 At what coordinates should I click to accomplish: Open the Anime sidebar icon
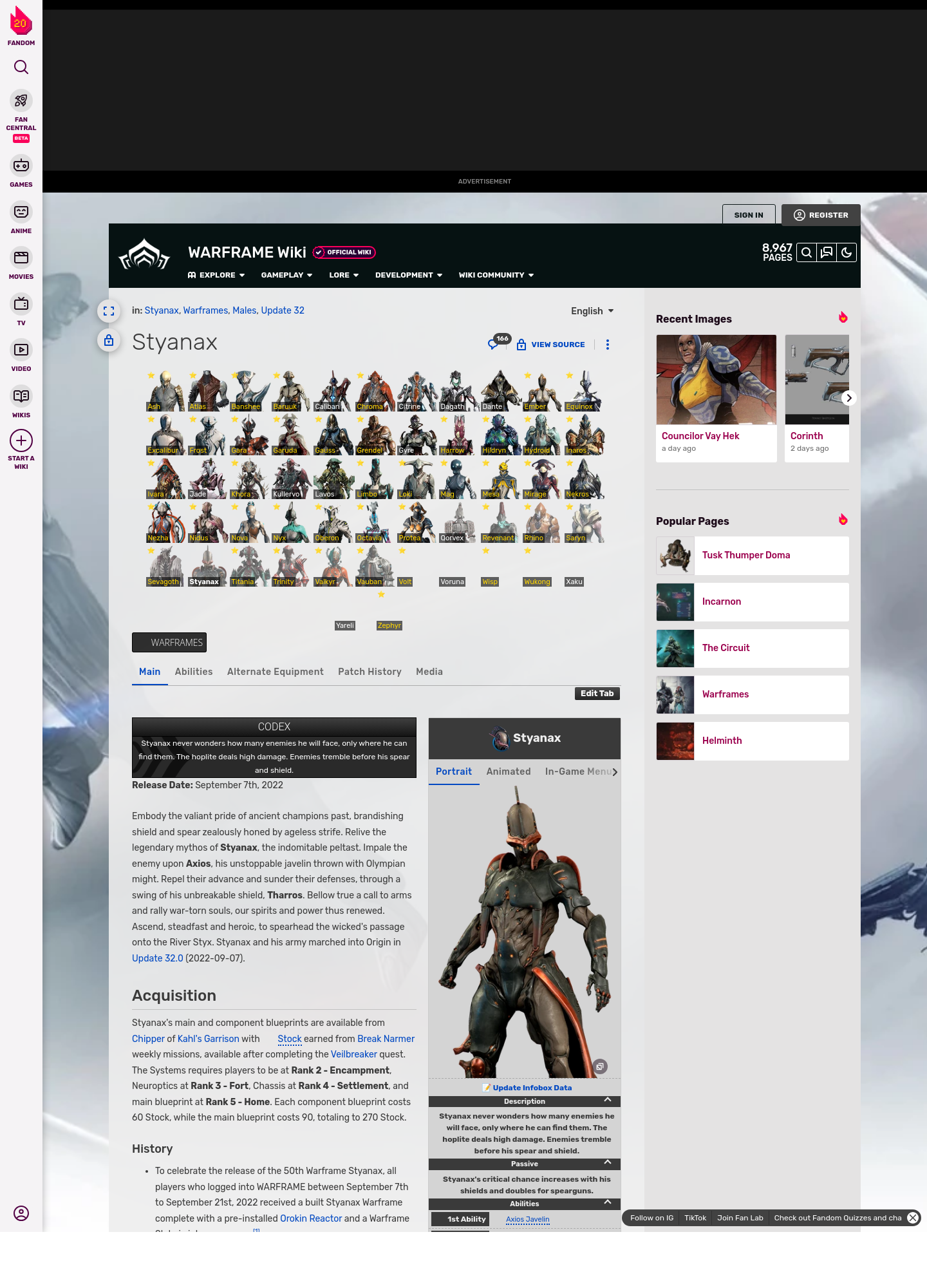pyautogui.click(x=21, y=212)
